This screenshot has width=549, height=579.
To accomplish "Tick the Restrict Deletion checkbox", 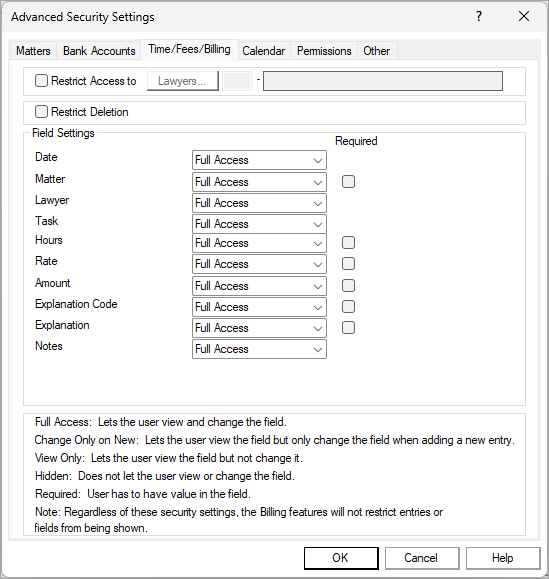I will 41,112.
